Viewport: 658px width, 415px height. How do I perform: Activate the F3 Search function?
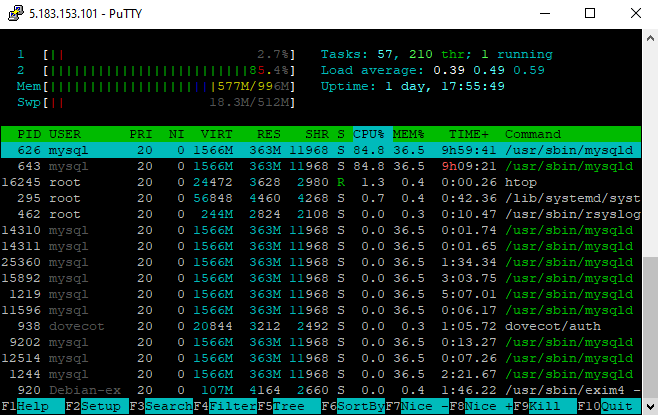point(162,407)
